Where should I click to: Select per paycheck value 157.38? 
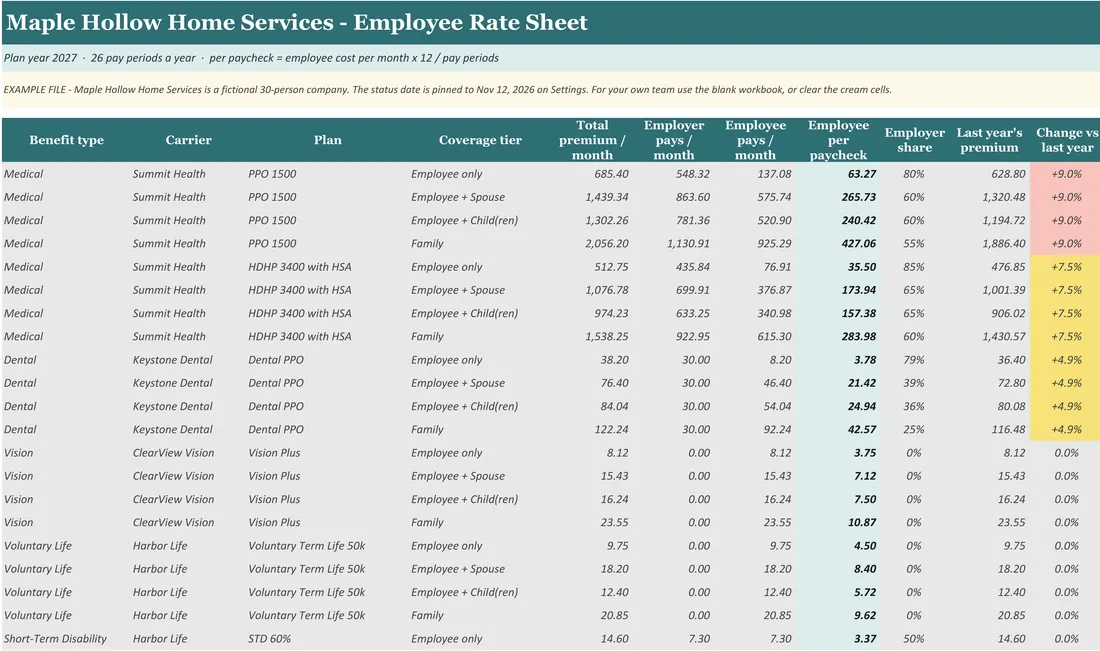tap(859, 313)
